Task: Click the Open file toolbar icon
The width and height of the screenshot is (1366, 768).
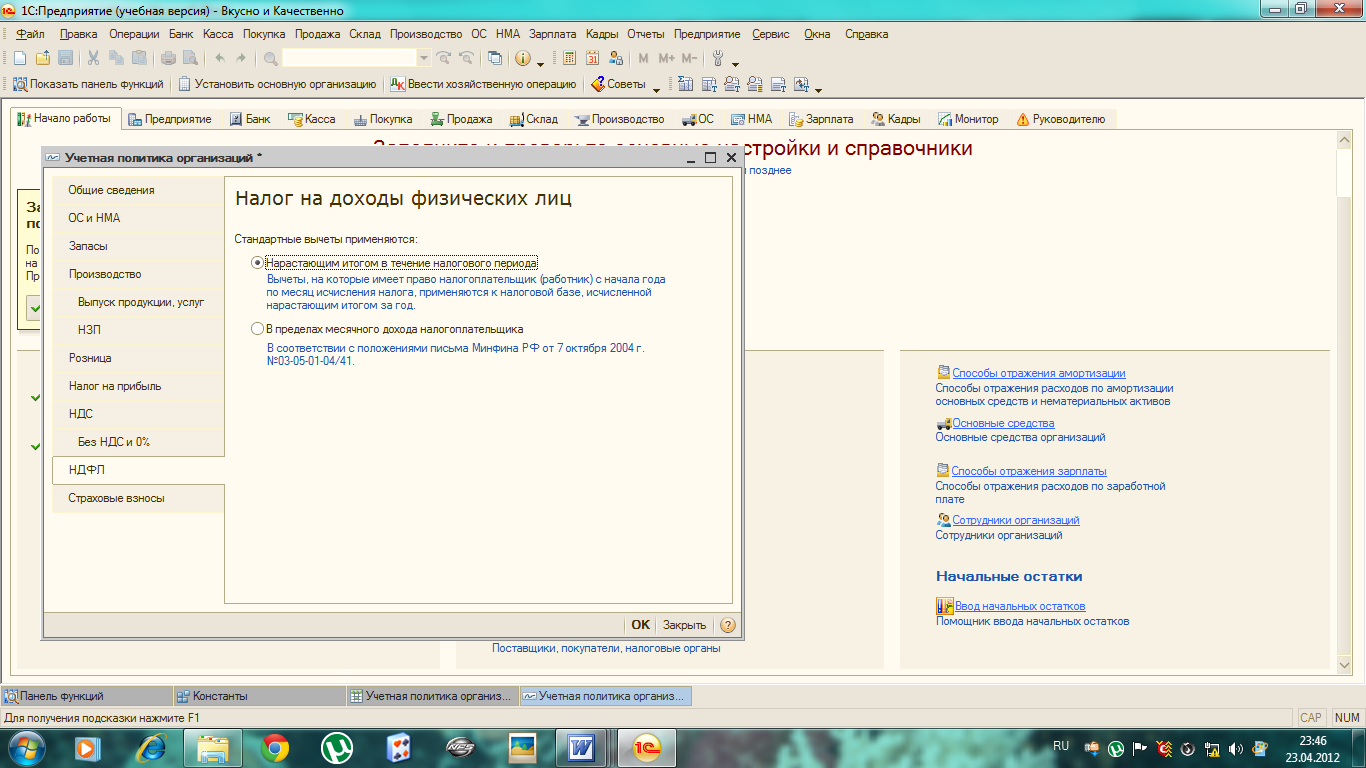Action: 43,59
